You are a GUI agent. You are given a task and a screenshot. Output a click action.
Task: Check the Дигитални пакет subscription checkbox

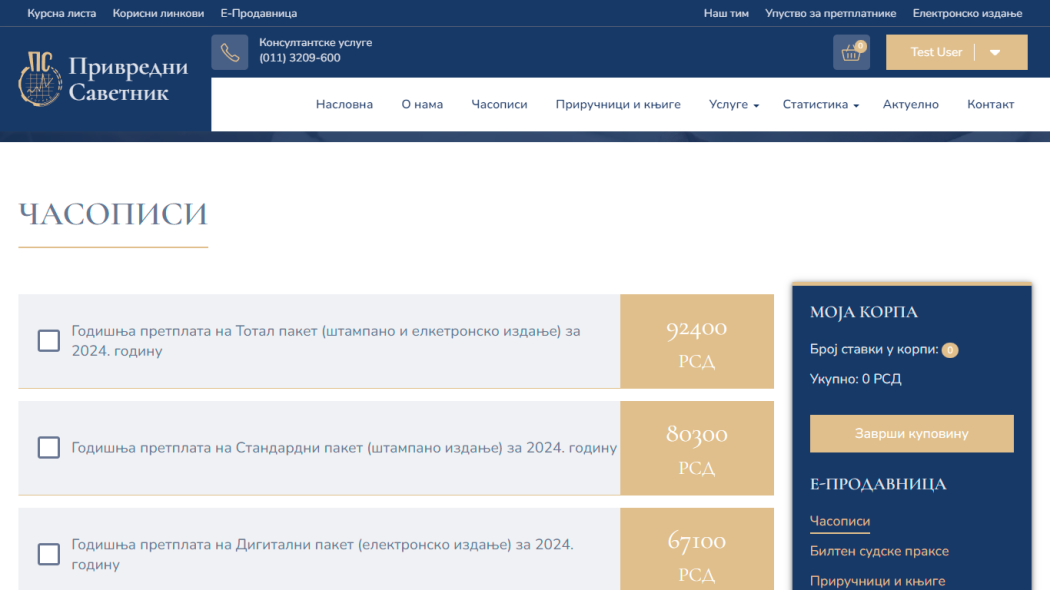(49, 554)
